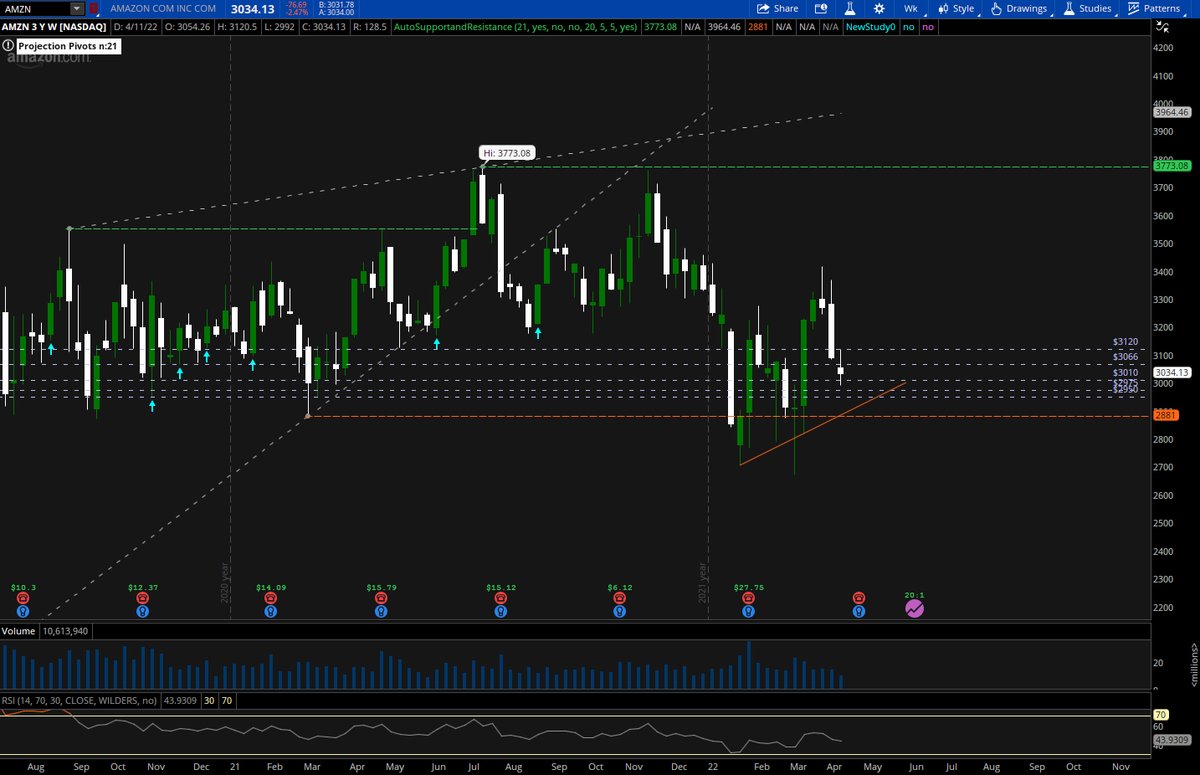Click the $27.75 earnings value label

(x=748, y=588)
